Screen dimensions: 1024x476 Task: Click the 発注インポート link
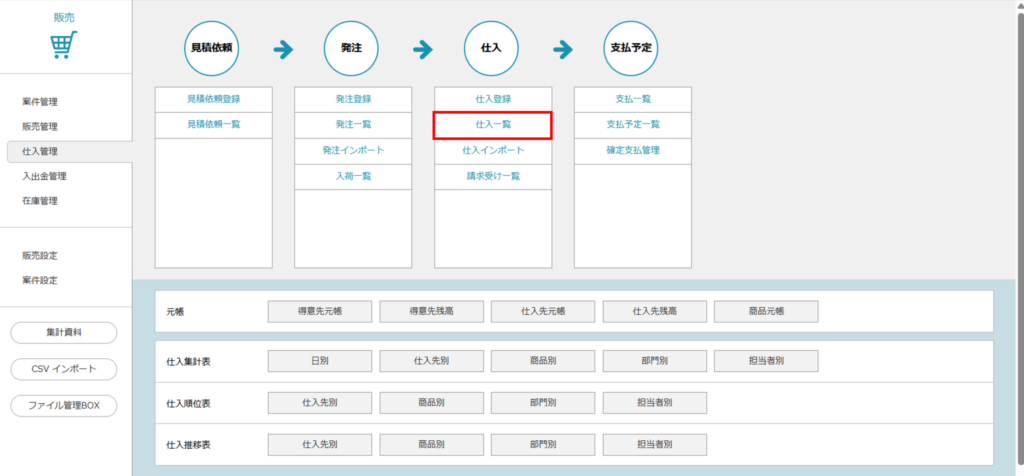pos(353,150)
